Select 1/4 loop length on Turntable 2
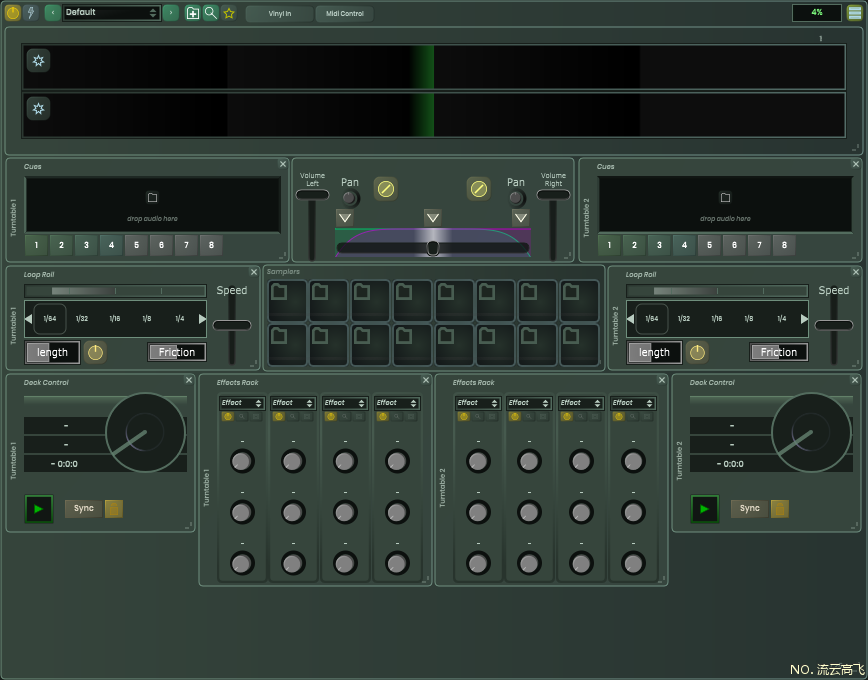The image size is (868, 680). [782, 318]
